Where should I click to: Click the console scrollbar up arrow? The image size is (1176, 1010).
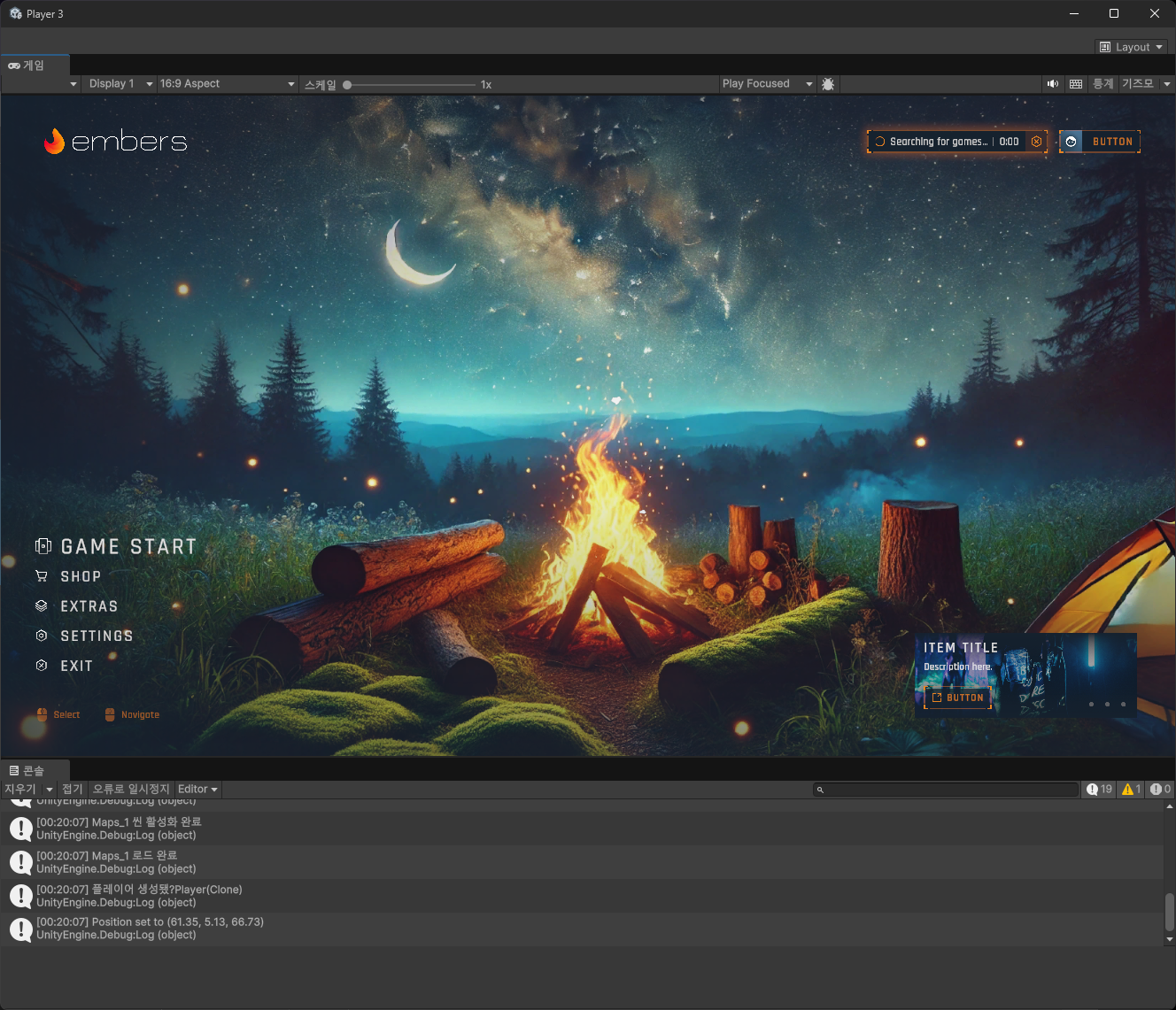[1169, 806]
